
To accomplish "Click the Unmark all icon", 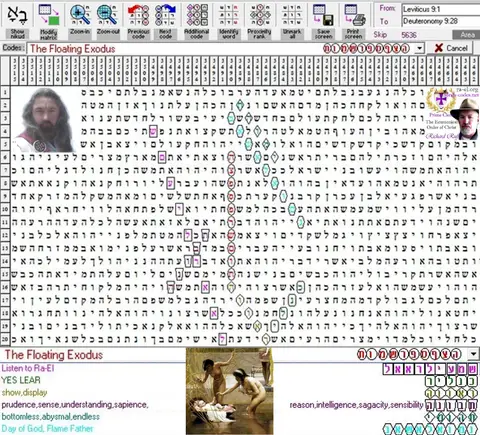I will 292,15.
